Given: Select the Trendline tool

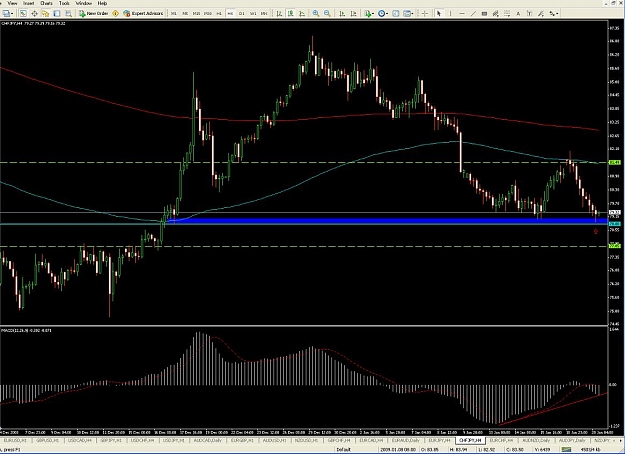Looking at the screenshot, I should click(473, 14).
